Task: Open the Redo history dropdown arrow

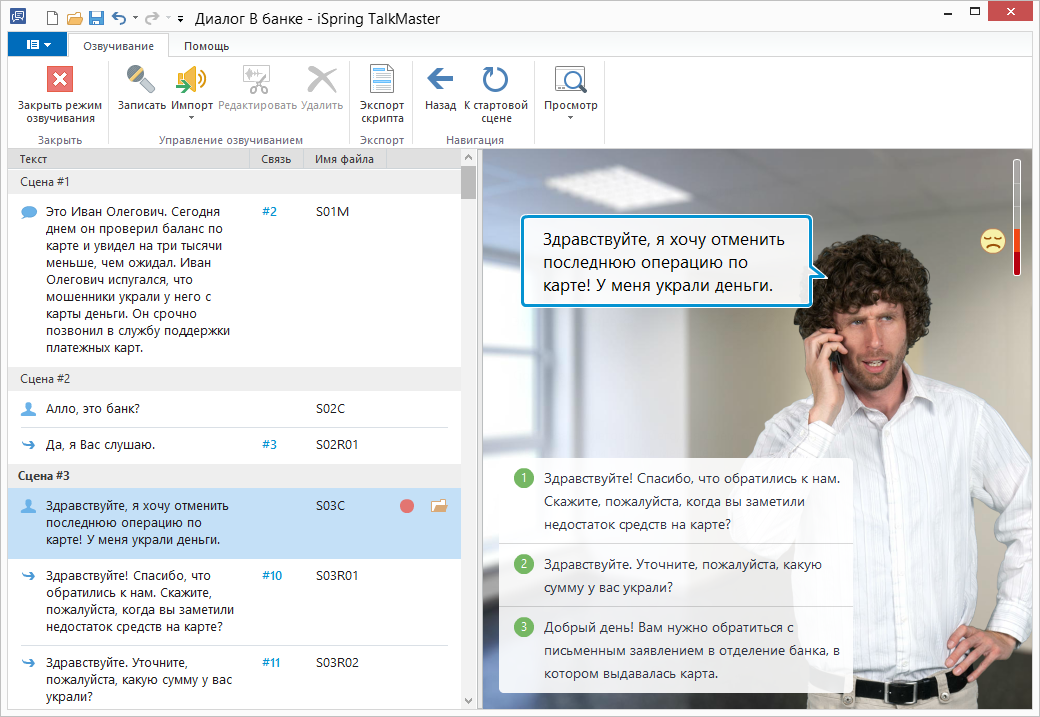Action: pos(168,18)
